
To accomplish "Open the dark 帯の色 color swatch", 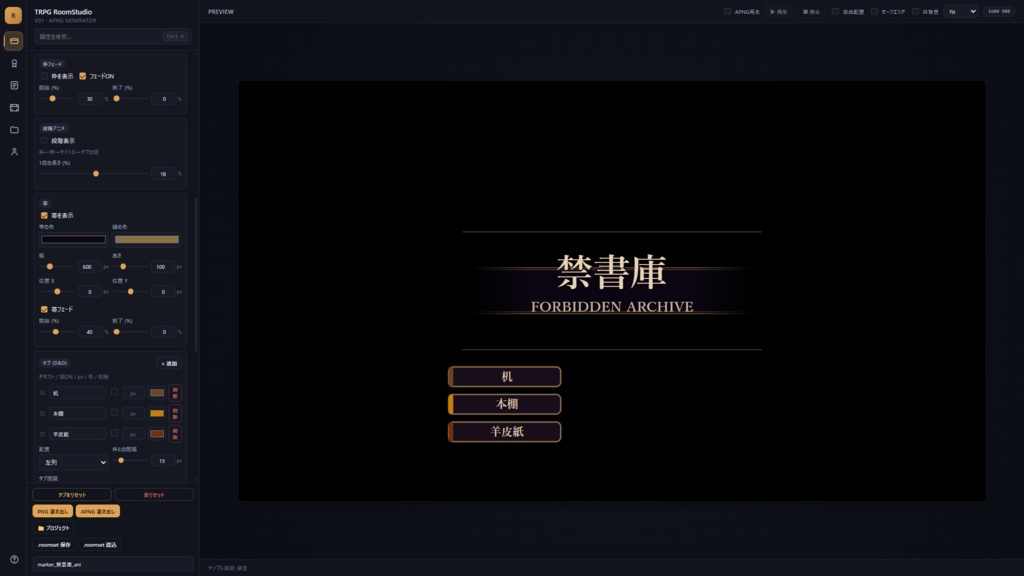I will 73,240.
